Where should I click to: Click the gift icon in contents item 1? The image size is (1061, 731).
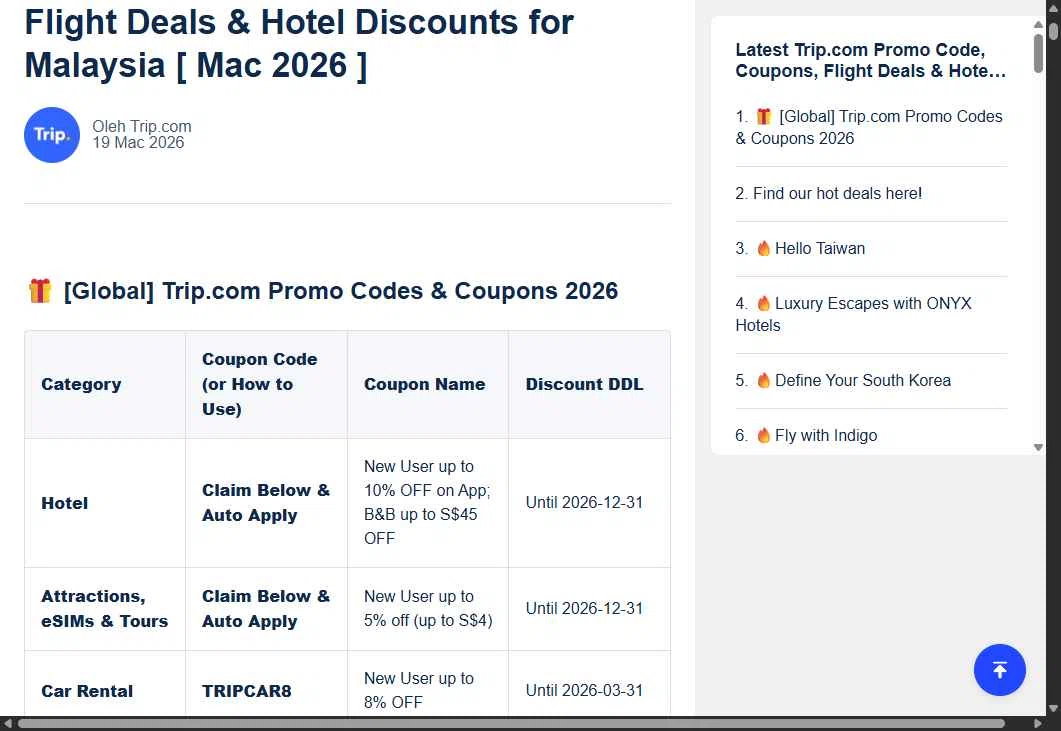[x=764, y=117]
